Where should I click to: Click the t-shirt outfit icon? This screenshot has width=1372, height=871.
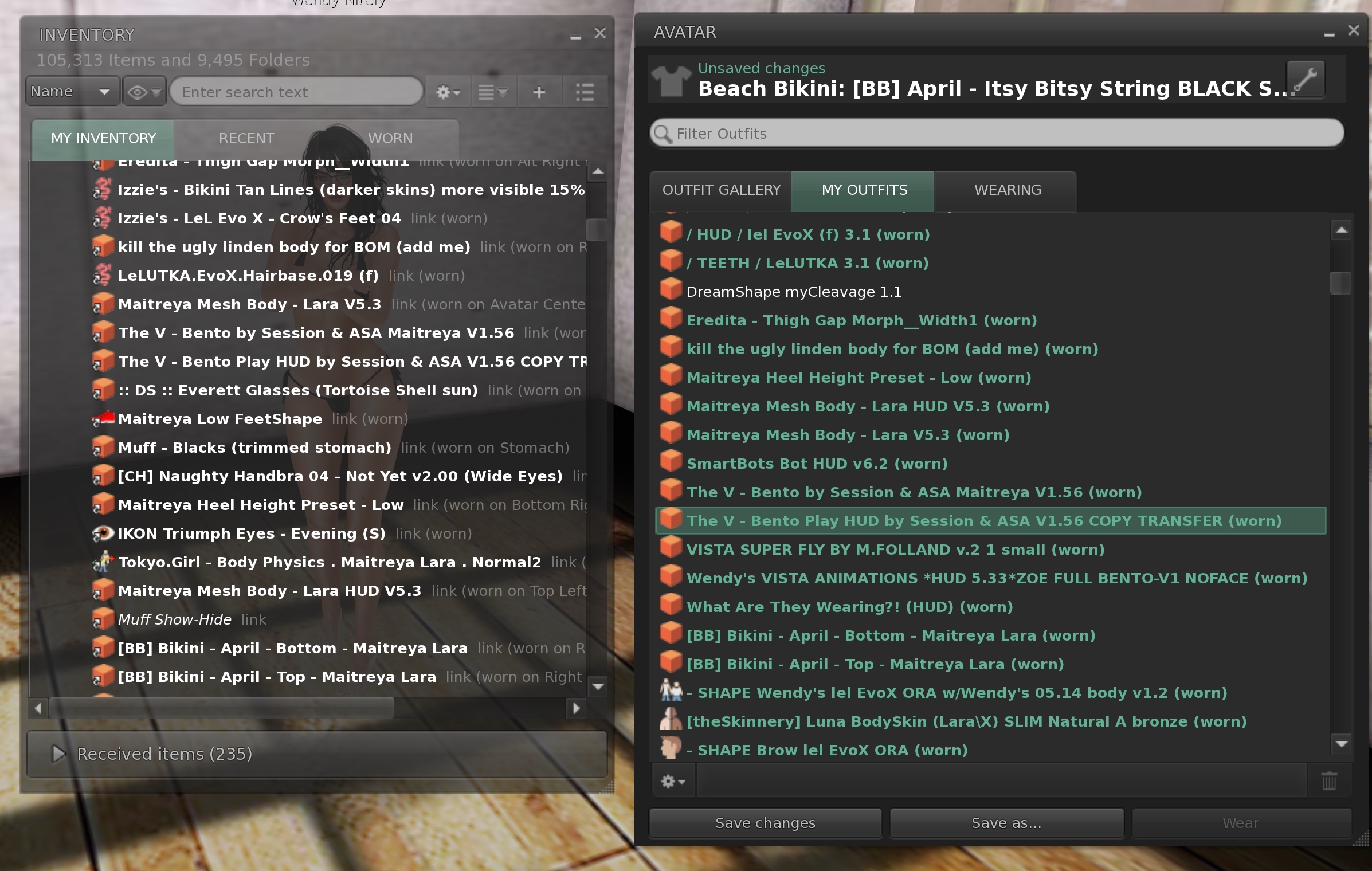click(x=672, y=80)
